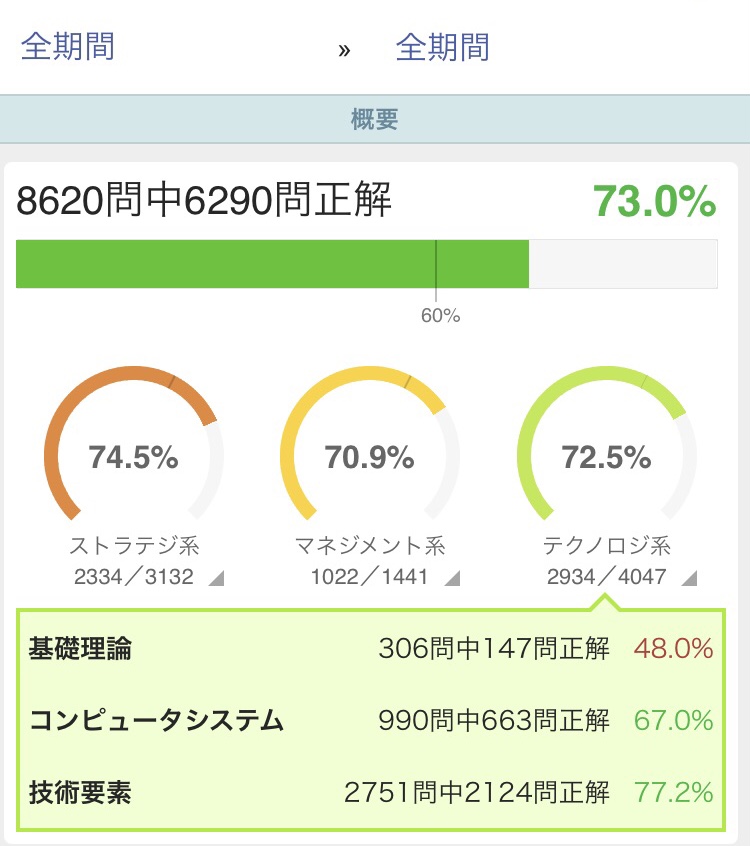Click the green テクノロジ系 72.5% gauge

click(x=606, y=444)
